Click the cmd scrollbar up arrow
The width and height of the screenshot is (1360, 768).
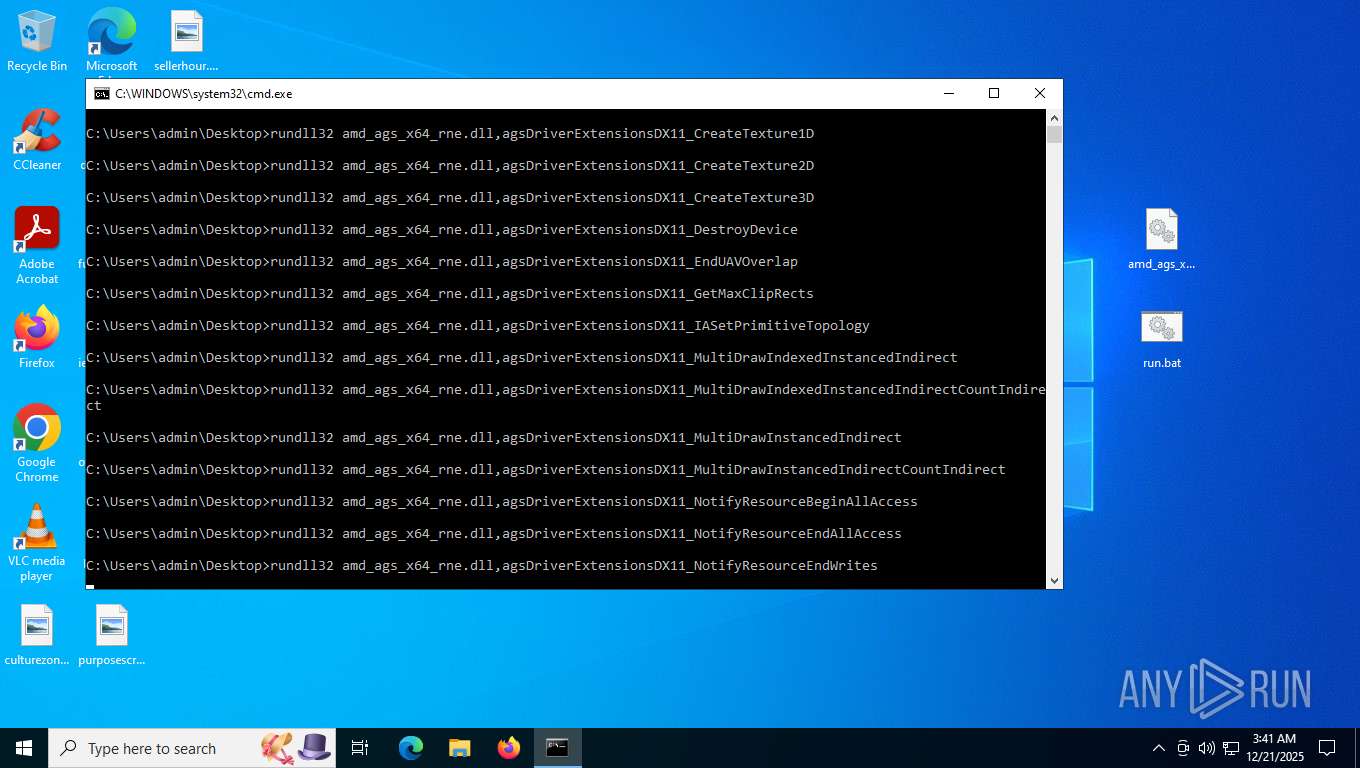coord(1054,118)
